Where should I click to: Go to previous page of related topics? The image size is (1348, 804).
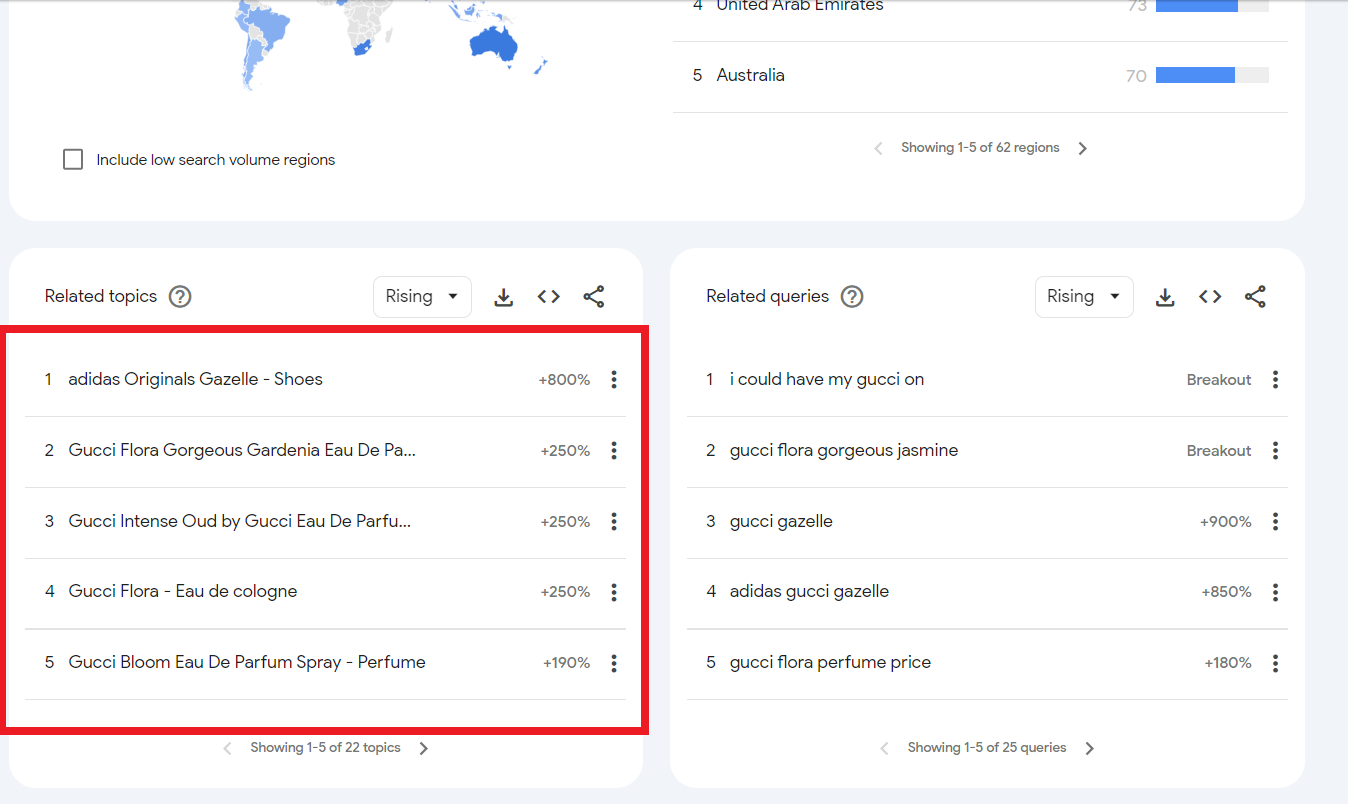click(227, 748)
